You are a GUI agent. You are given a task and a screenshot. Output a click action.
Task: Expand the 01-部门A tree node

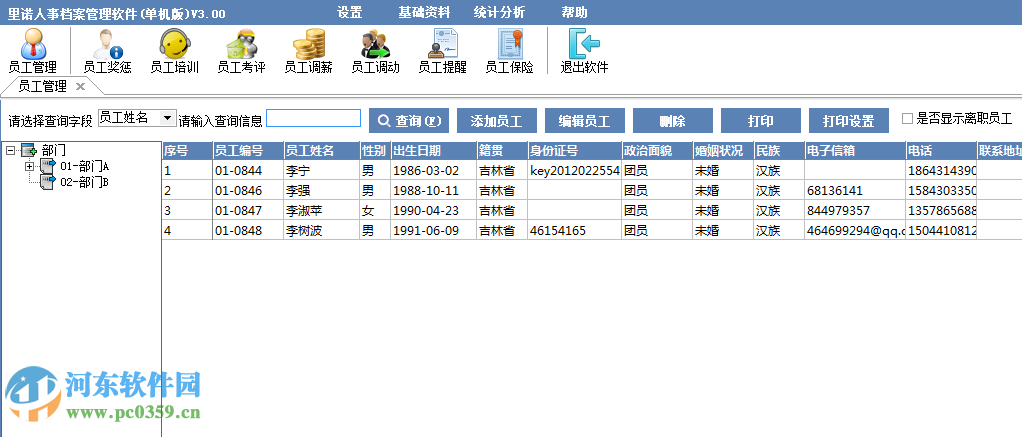coord(29,167)
